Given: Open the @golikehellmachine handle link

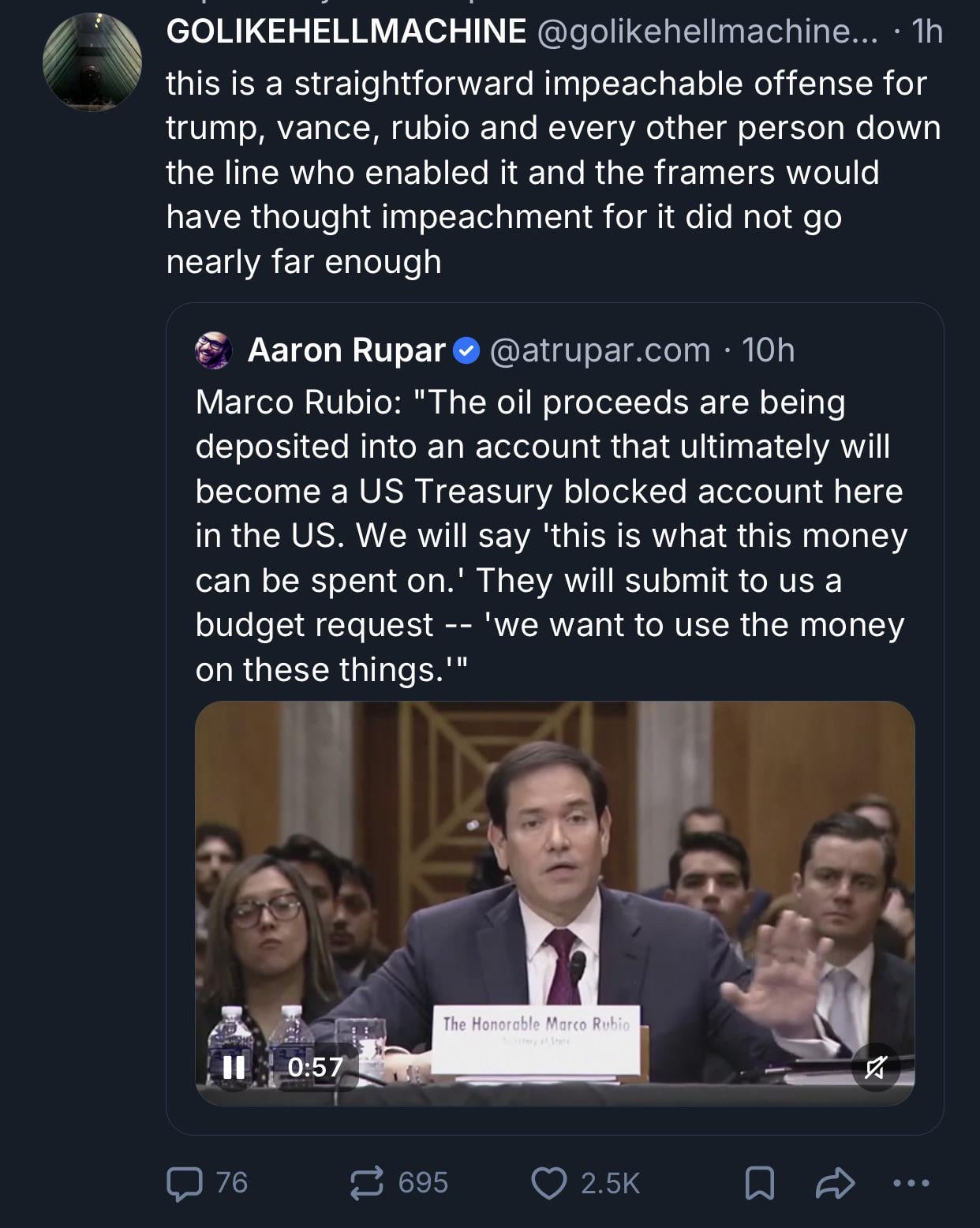Looking at the screenshot, I should pos(707,32).
